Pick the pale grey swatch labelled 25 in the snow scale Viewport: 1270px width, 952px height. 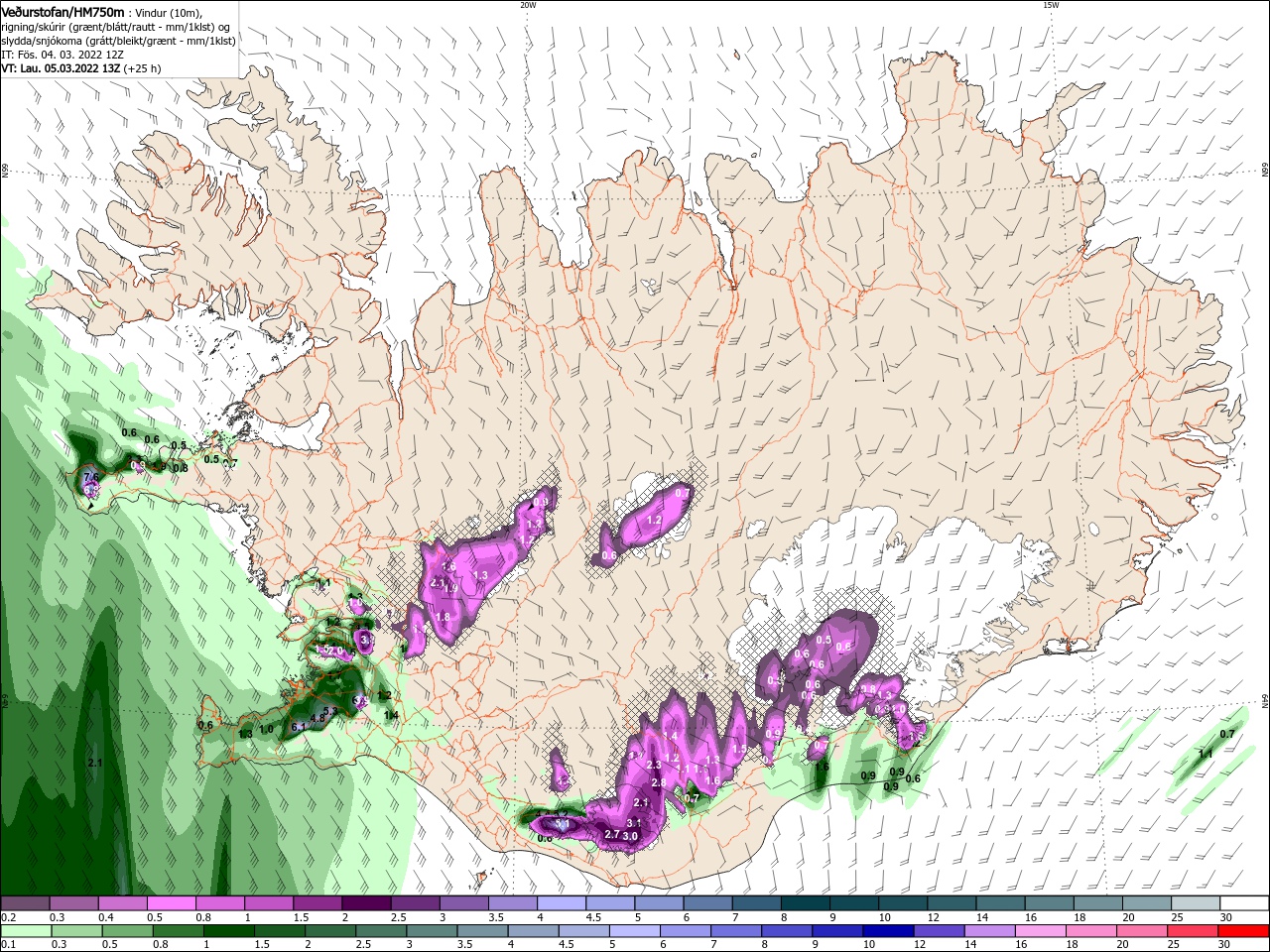[x=1195, y=903]
